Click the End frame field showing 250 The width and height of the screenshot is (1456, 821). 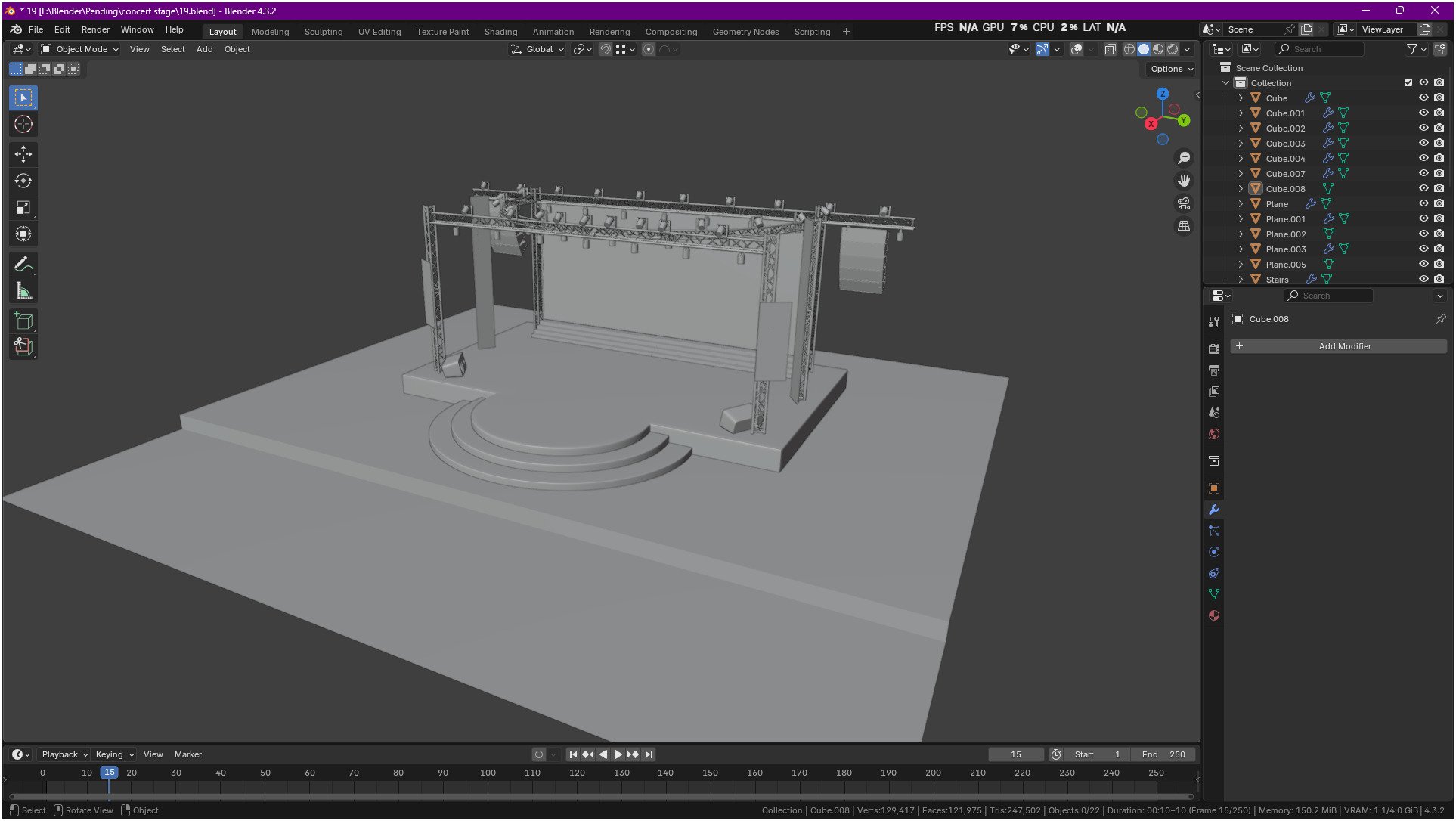[1163, 754]
